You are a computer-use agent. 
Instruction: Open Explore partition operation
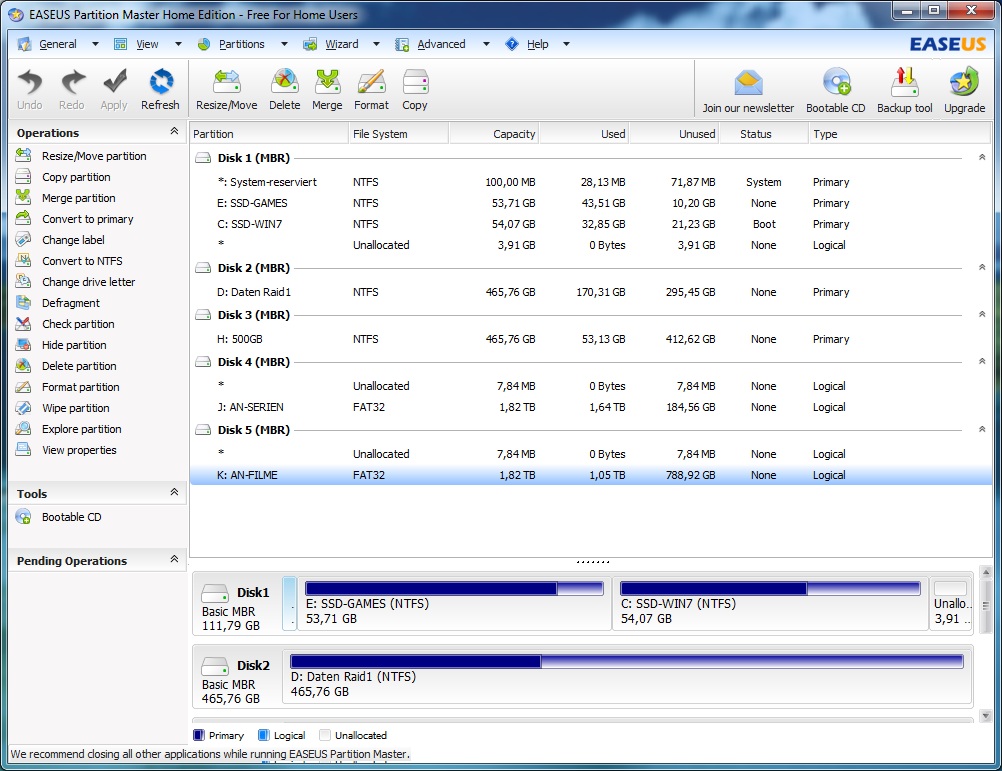coord(68,429)
